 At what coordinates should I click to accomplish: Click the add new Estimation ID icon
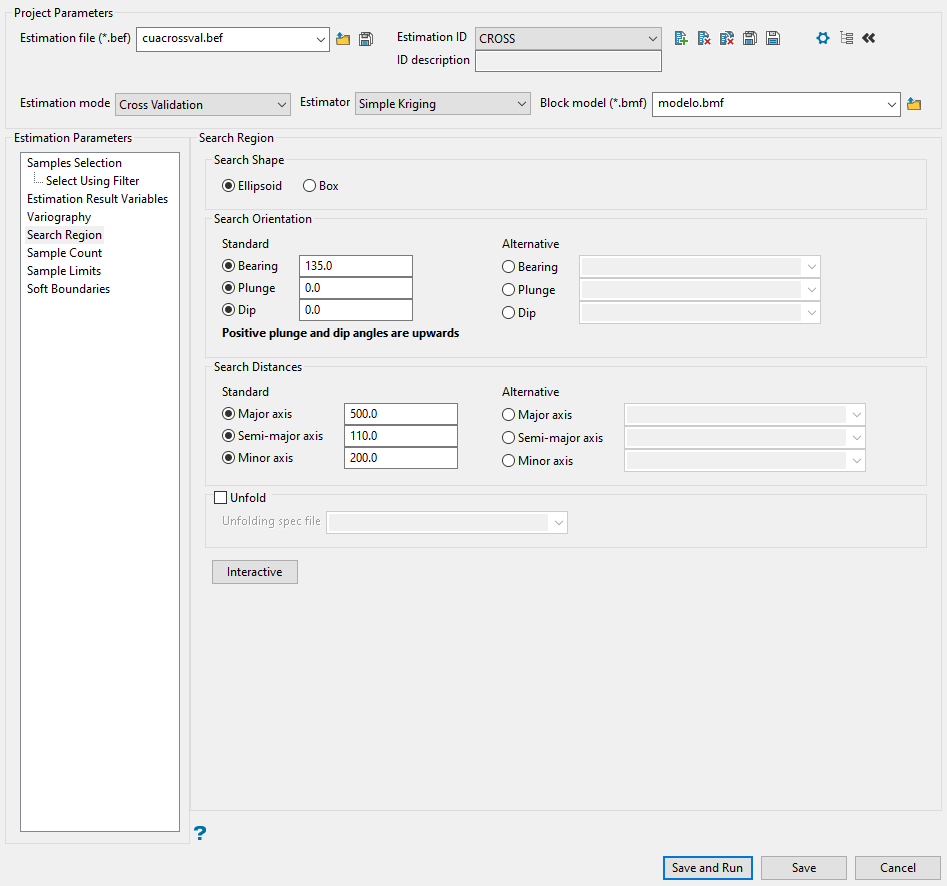coord(681,38)
